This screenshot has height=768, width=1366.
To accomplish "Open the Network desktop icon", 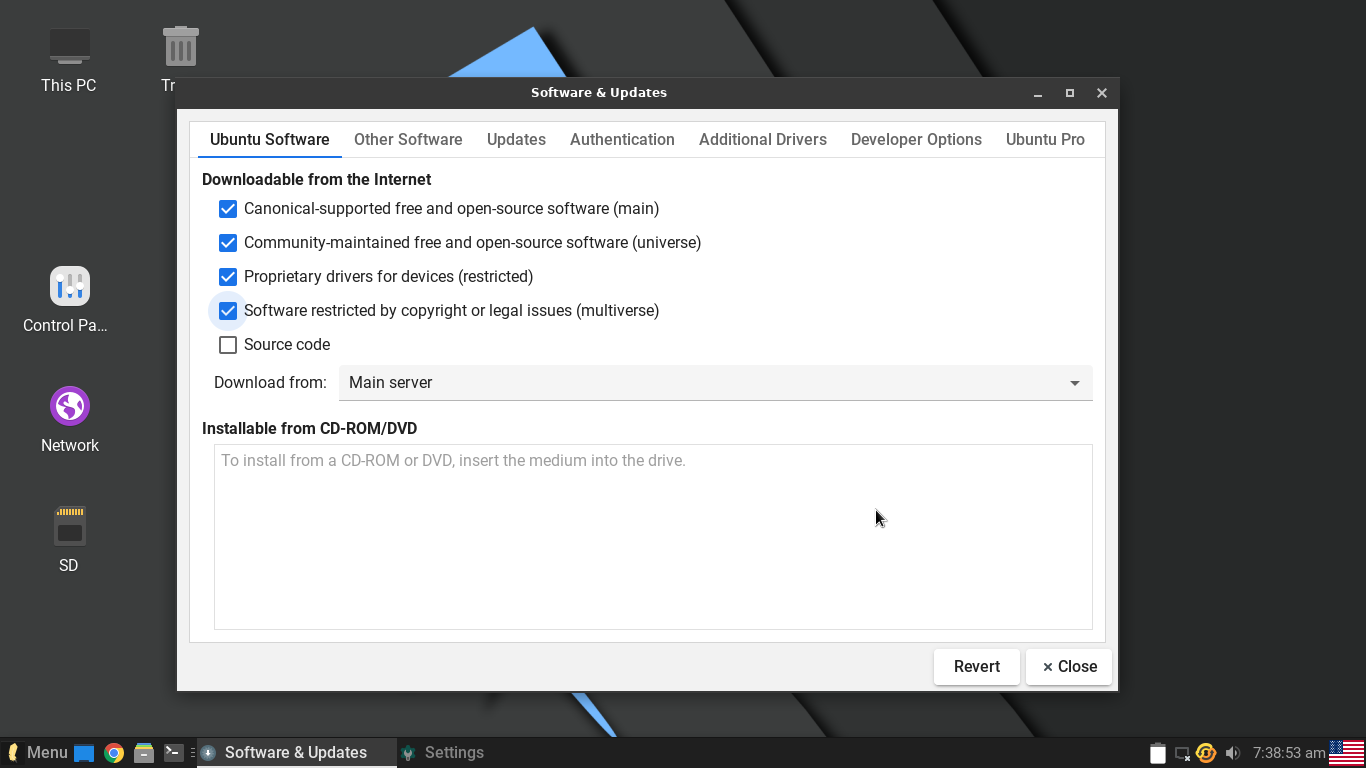I will [69, 419].
